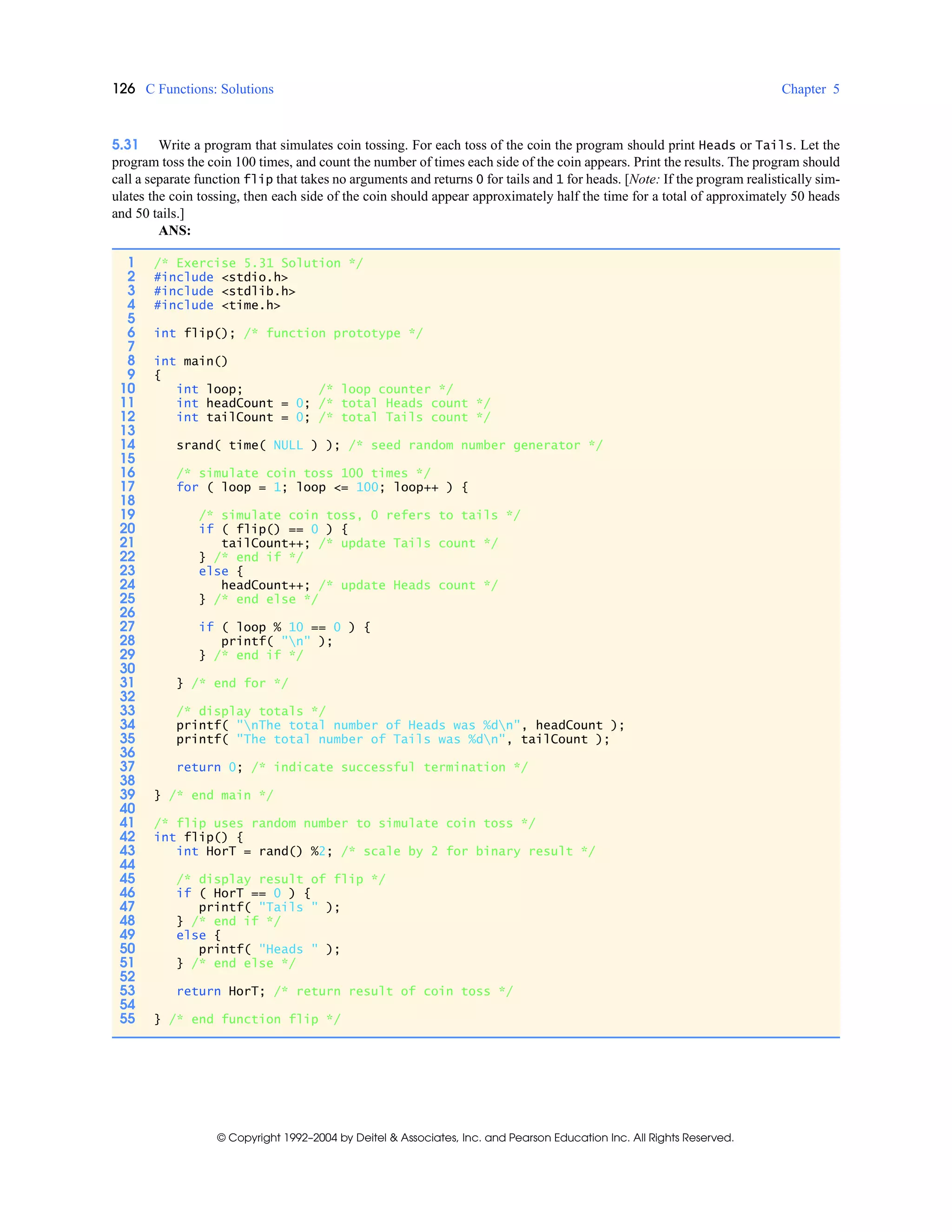
Task: Click 'update Tails count' comment
Action: tap(408, 543)
